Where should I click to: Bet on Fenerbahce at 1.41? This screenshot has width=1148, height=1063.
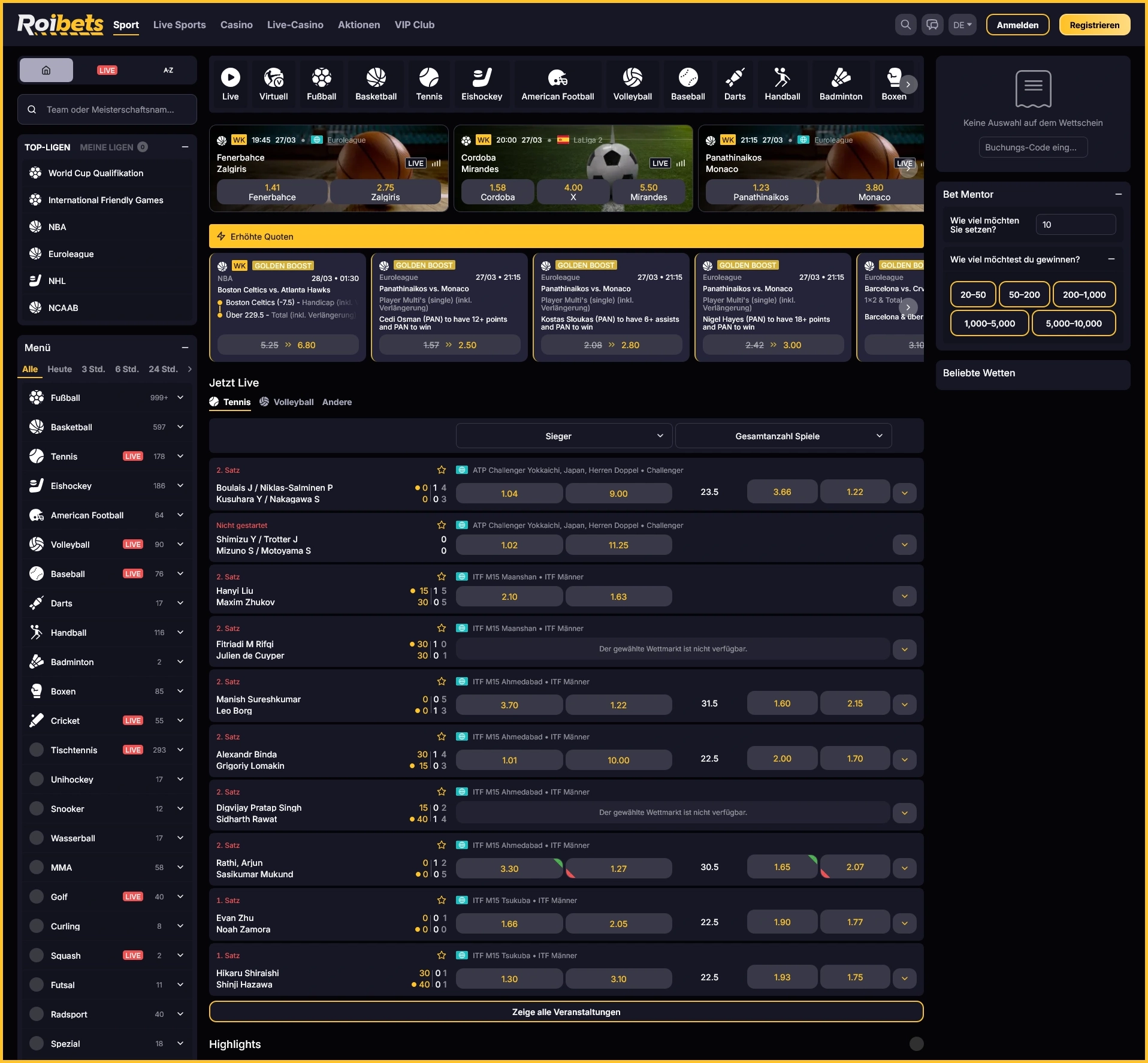click(272, 192)
